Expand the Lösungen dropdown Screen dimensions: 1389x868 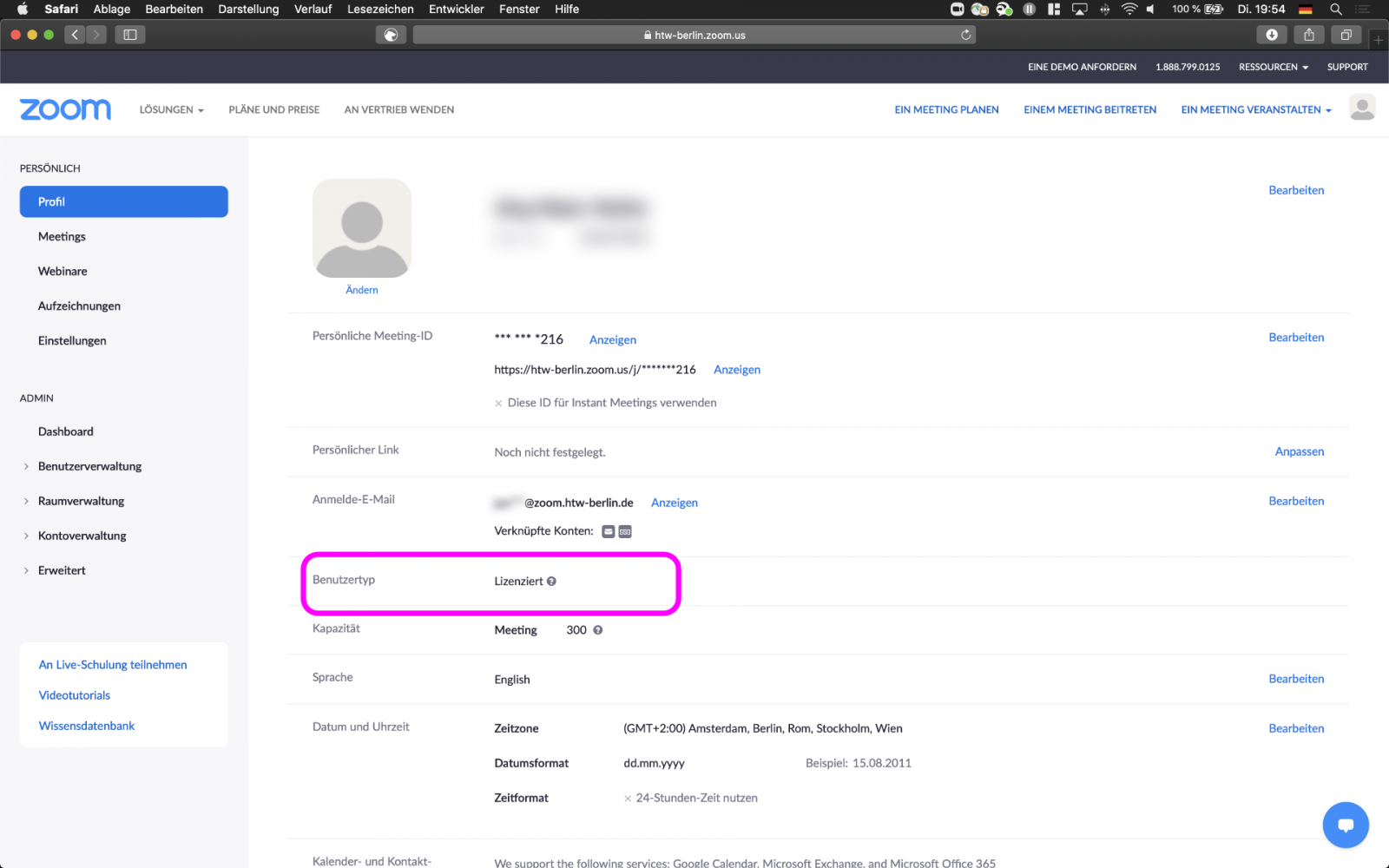[171, 109]
